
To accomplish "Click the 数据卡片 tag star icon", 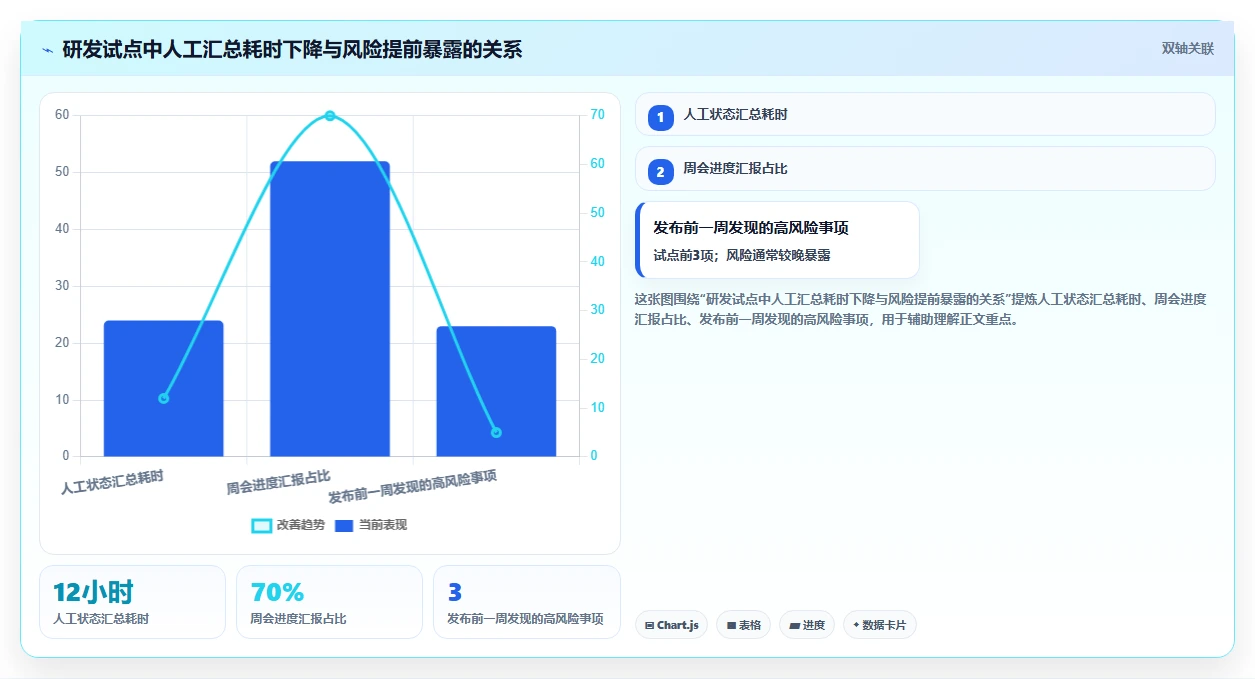I will pos(856,625).
